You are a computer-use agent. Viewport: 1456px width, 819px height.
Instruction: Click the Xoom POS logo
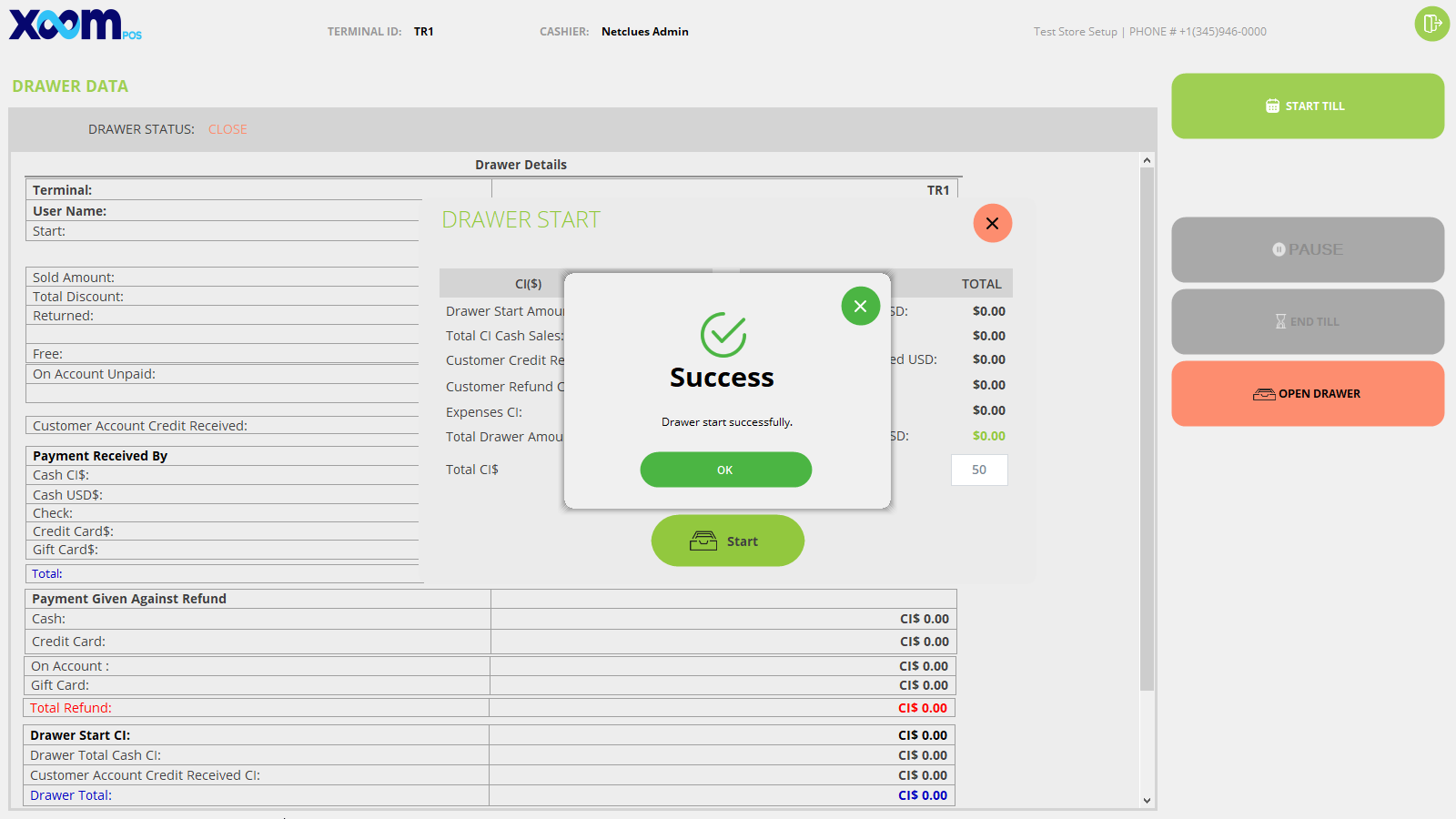pos(75,25)
